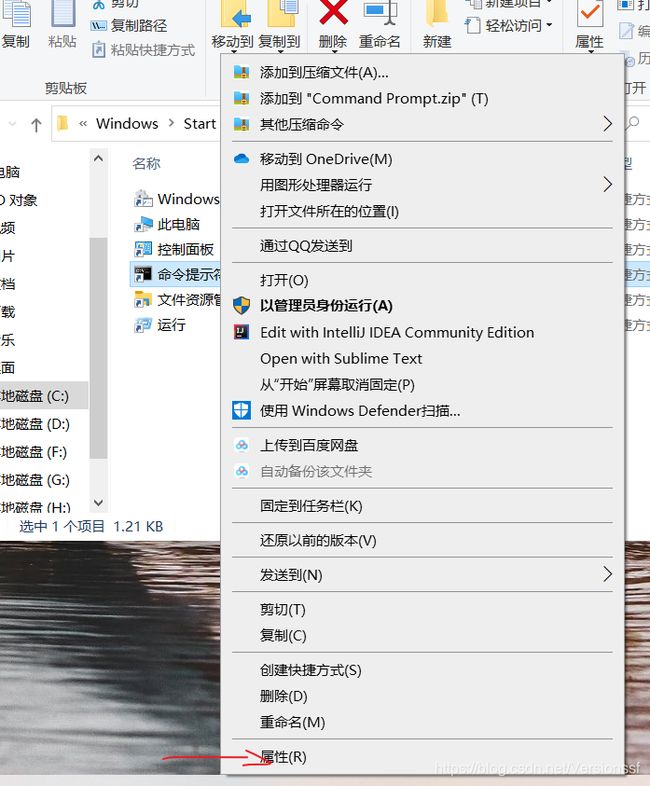Click the navigation pane scrollbar thumb

[98, 348]
